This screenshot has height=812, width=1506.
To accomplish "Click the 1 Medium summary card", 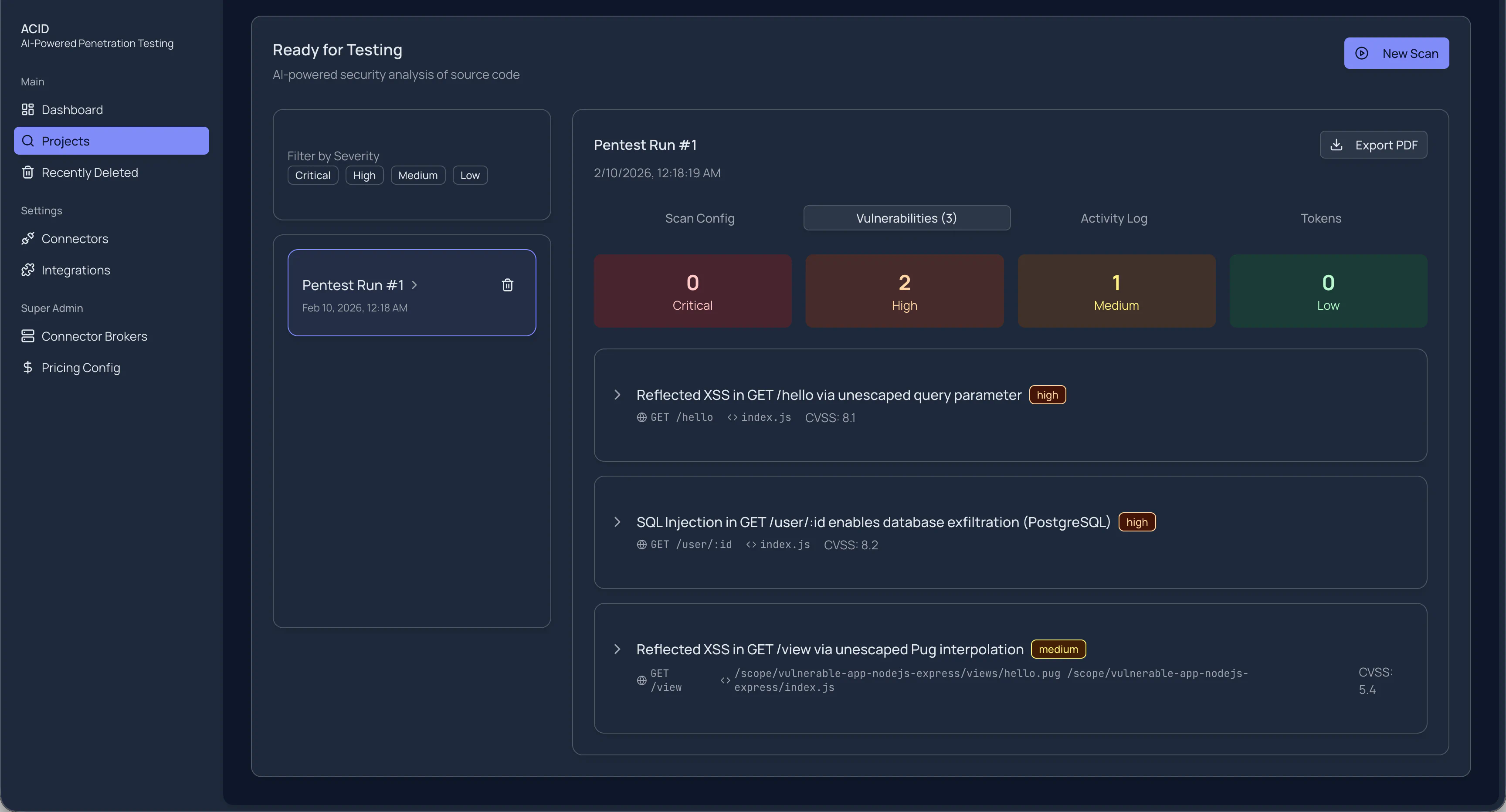I will pyautogui.click(x=1116, y=291).
